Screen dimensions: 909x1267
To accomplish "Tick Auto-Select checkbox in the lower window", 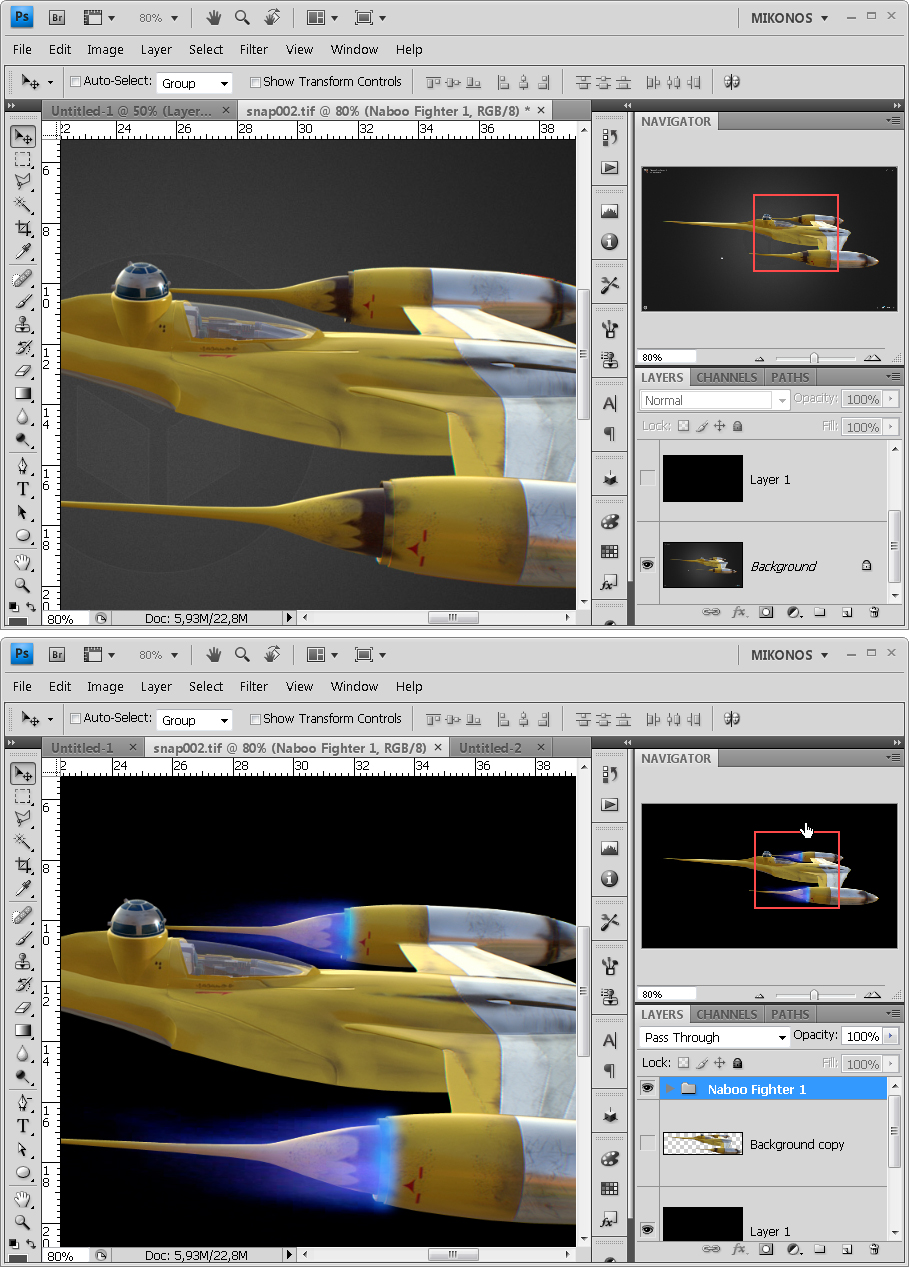I will [76, 719].
